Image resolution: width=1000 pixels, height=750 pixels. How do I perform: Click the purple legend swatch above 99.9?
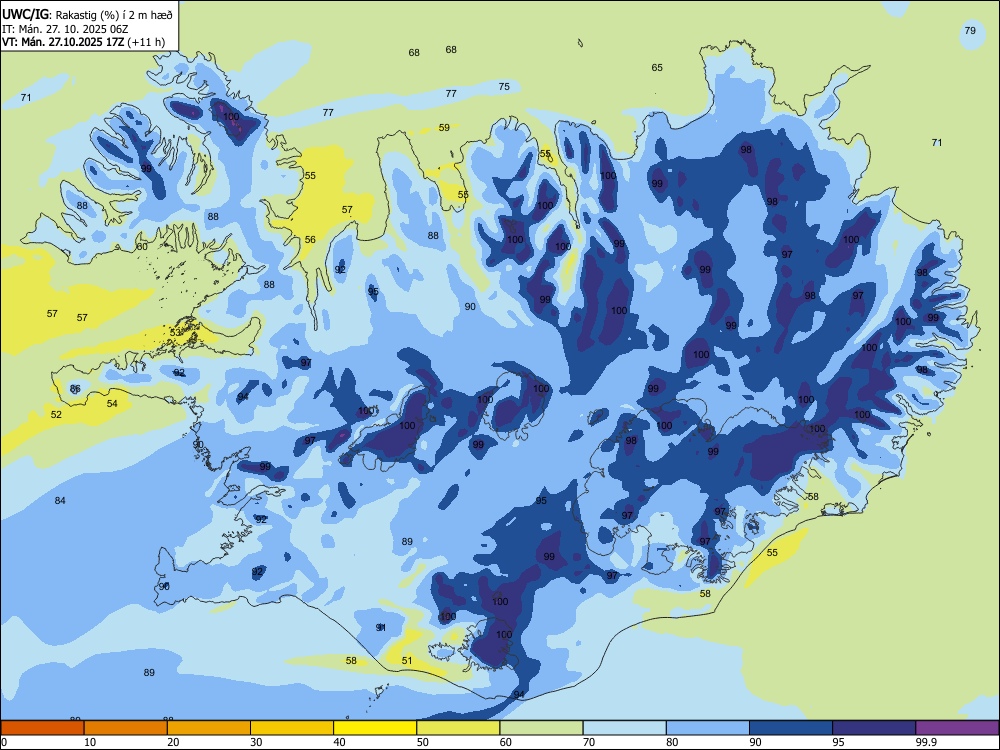click(957, 728)
